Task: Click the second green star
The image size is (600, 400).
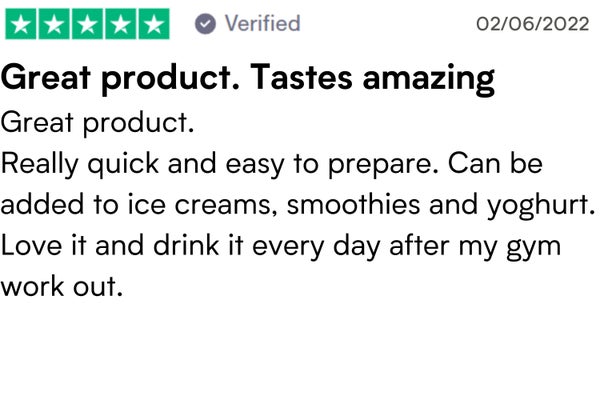Action: pos(54,24)
